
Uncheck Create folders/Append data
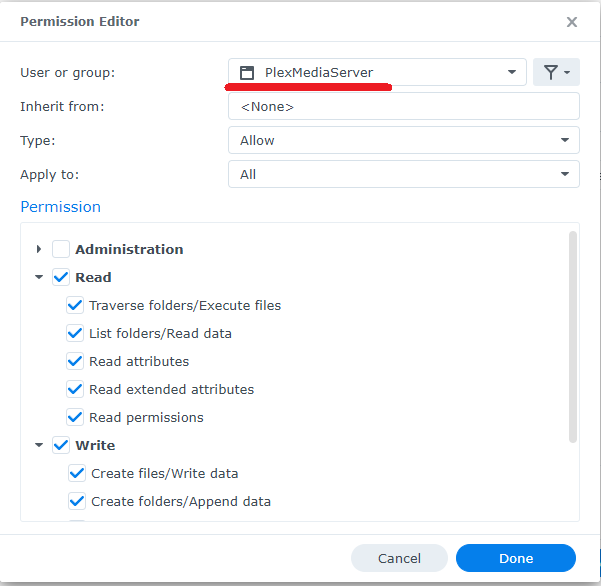pyautogui.click(x=77, y=501)
